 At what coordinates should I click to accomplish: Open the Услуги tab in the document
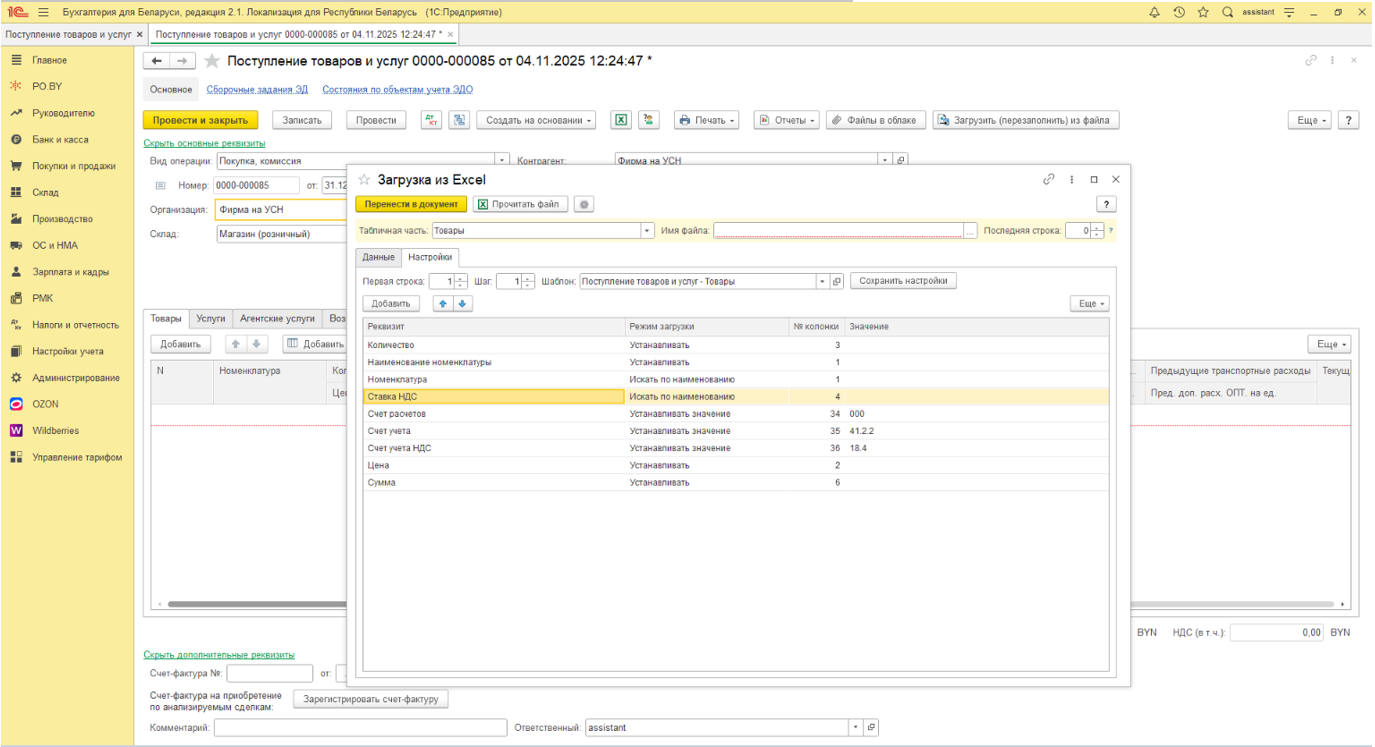click(210, 318)
